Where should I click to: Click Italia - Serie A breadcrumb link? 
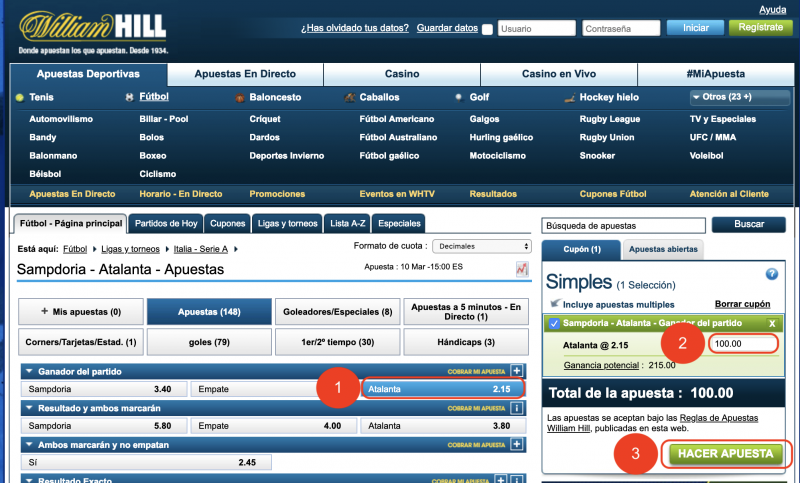[x=201, y=249]
